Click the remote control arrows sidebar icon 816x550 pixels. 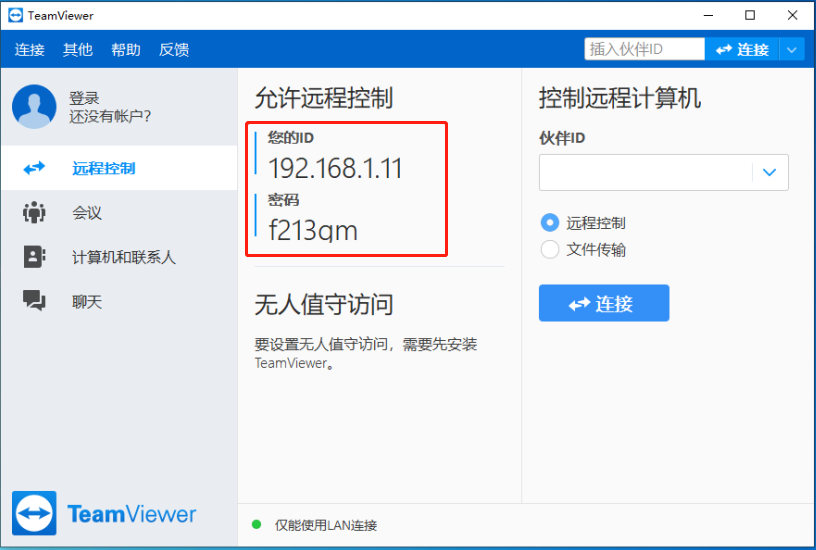(35, 168)
